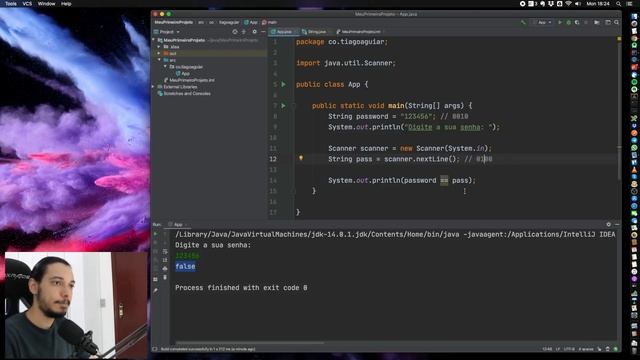
Task: Click the App breadcrumb in navigation bar
Action: click(x=251, y=22)
